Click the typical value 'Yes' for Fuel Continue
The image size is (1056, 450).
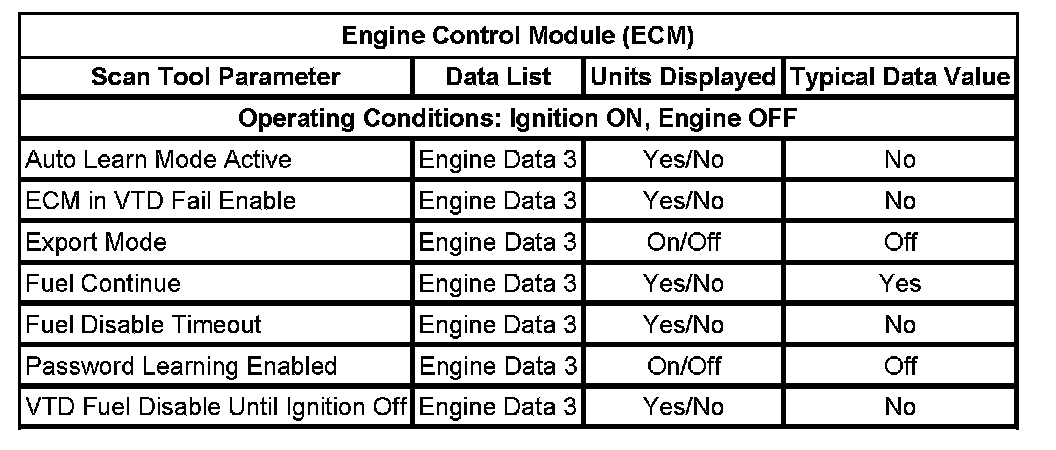(x=900, y=284)
